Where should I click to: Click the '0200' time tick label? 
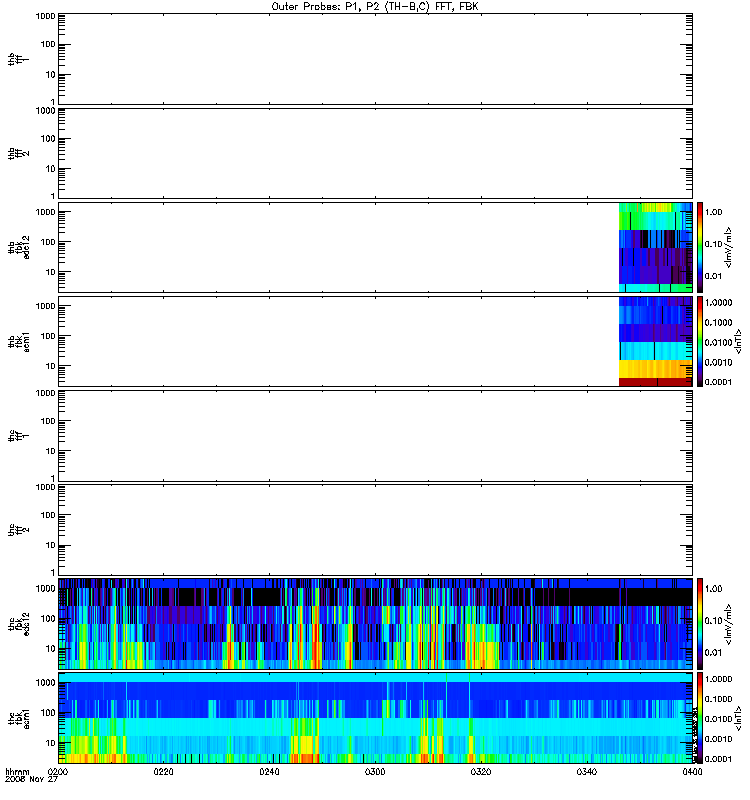coord(58,772)
